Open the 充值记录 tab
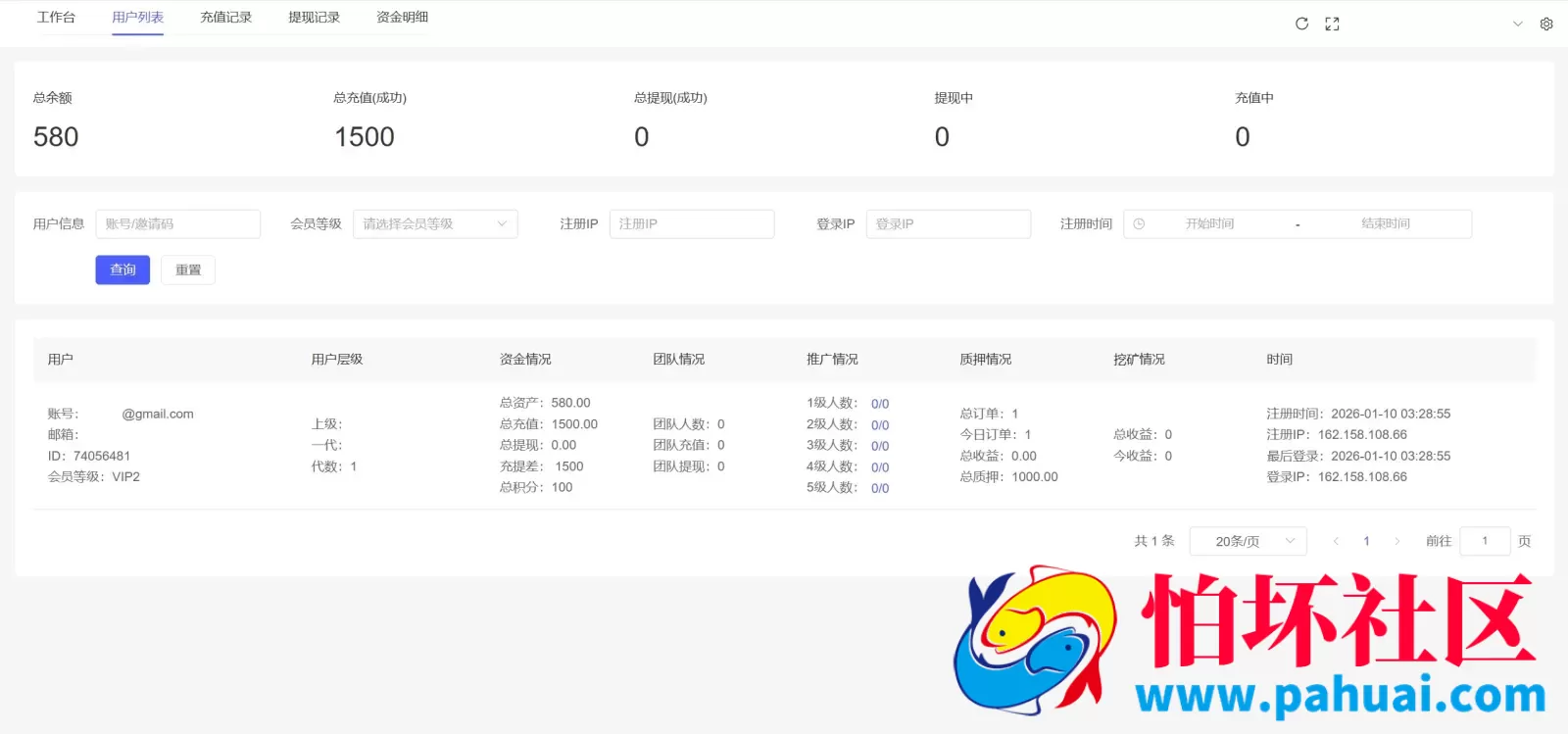The width and height of the screenshot is (1568, 734). tap(225, 18)
